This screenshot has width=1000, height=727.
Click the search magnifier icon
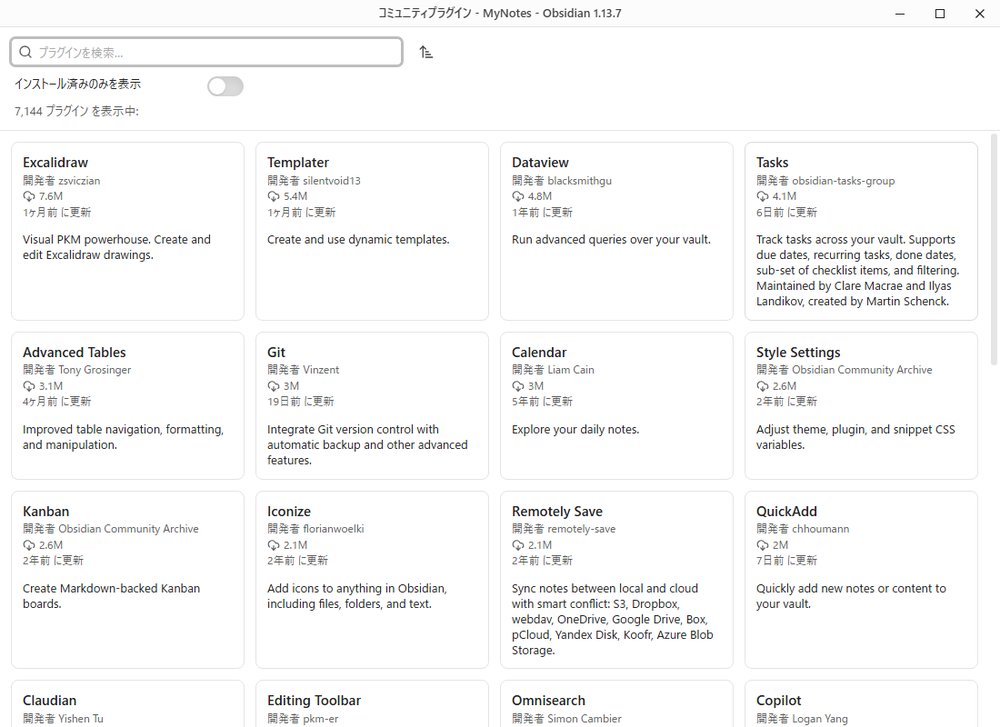pos(26,52)
